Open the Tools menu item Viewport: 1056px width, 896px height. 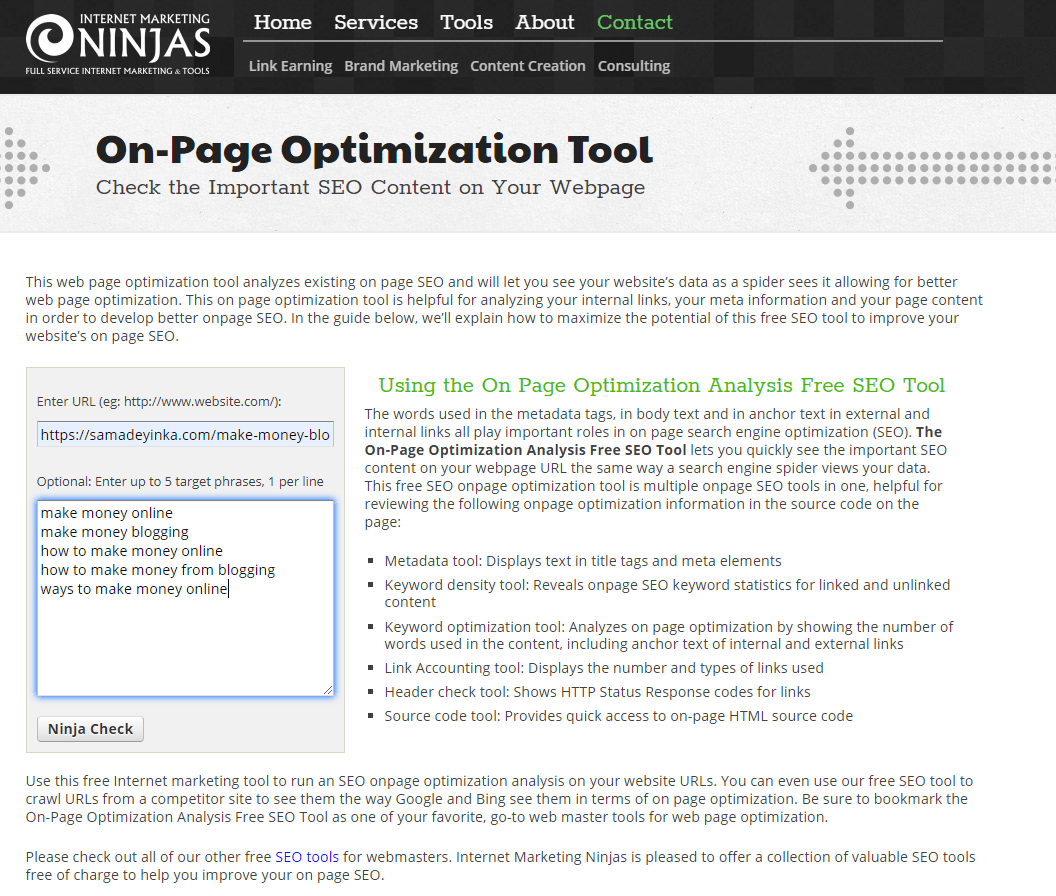pyautogui.click(x=466, y=22)
